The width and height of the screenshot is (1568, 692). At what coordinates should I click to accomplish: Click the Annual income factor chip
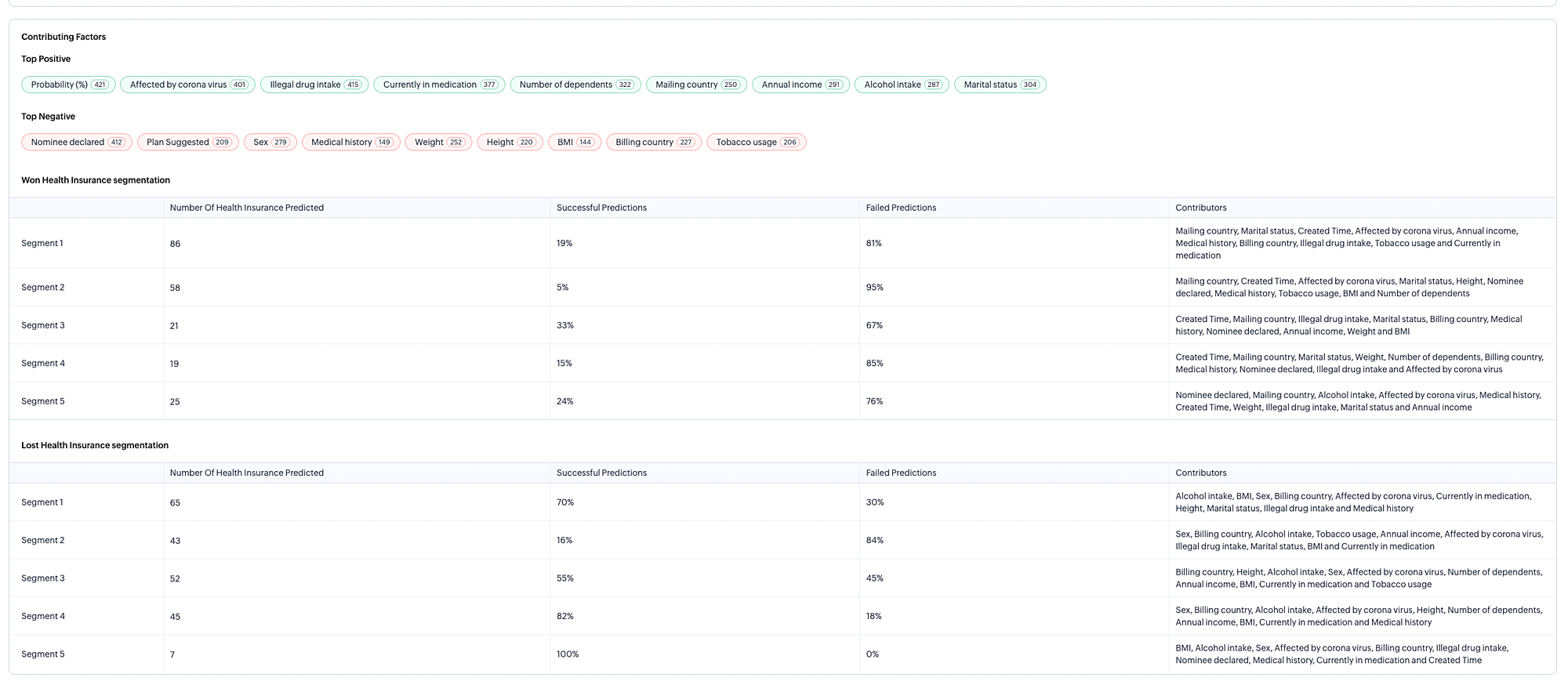point(800,85)
